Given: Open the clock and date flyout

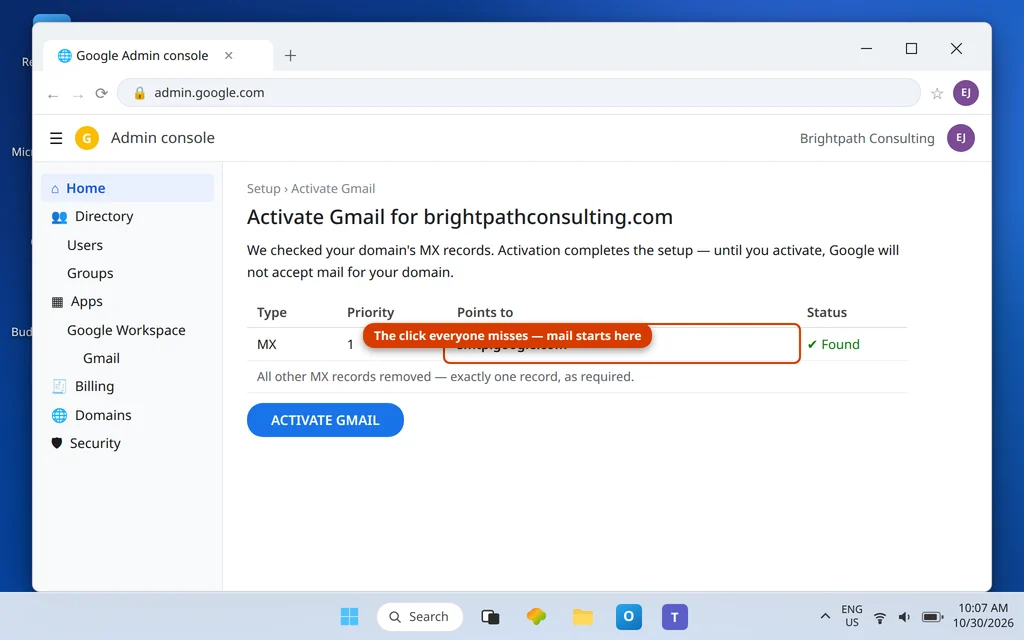Looking at the screenshot, I should point(983,616).
